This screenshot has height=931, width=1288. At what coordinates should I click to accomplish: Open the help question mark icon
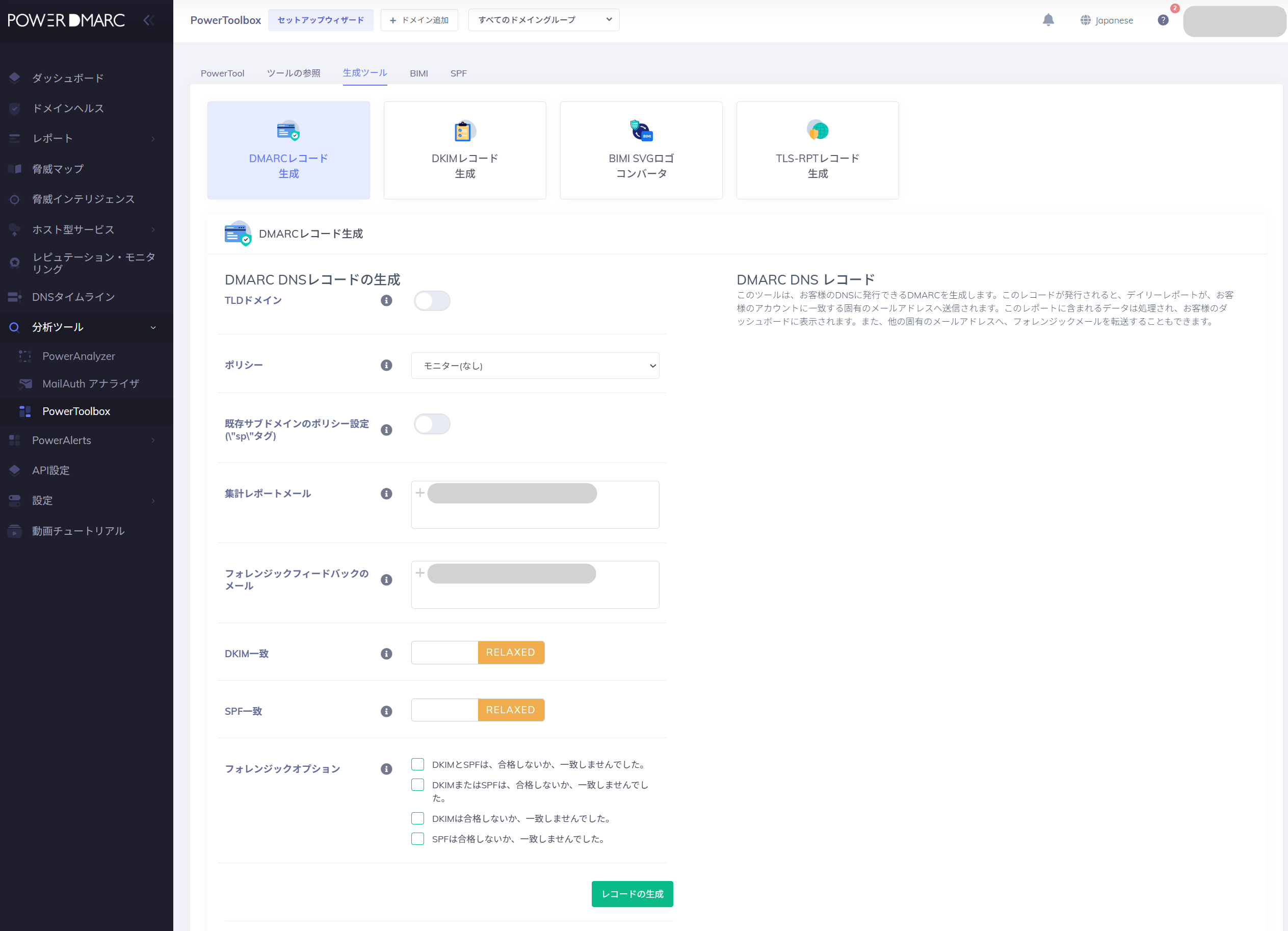click(1163, 19)
